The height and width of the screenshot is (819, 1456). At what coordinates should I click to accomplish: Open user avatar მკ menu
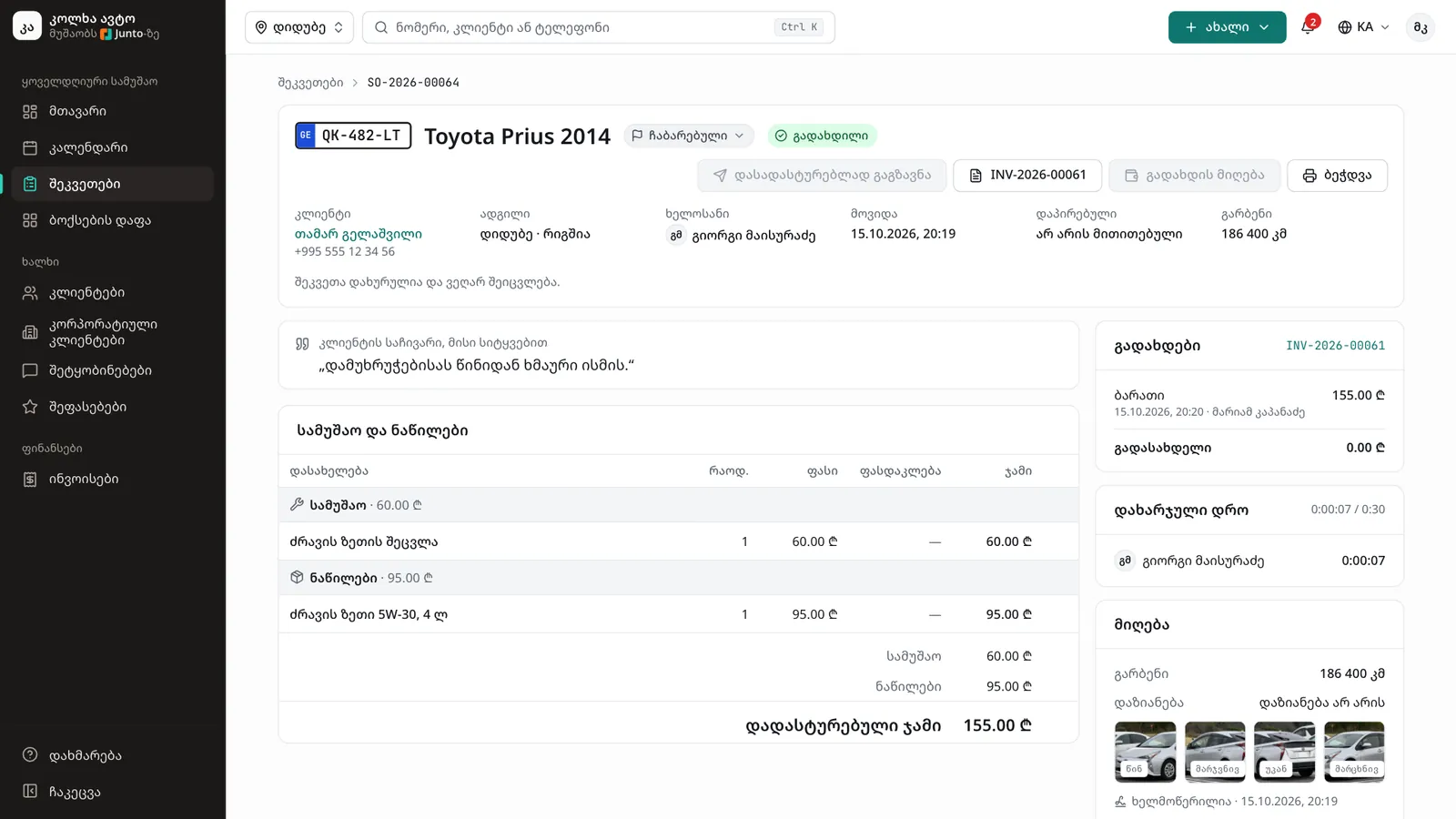click(1421, 27)
